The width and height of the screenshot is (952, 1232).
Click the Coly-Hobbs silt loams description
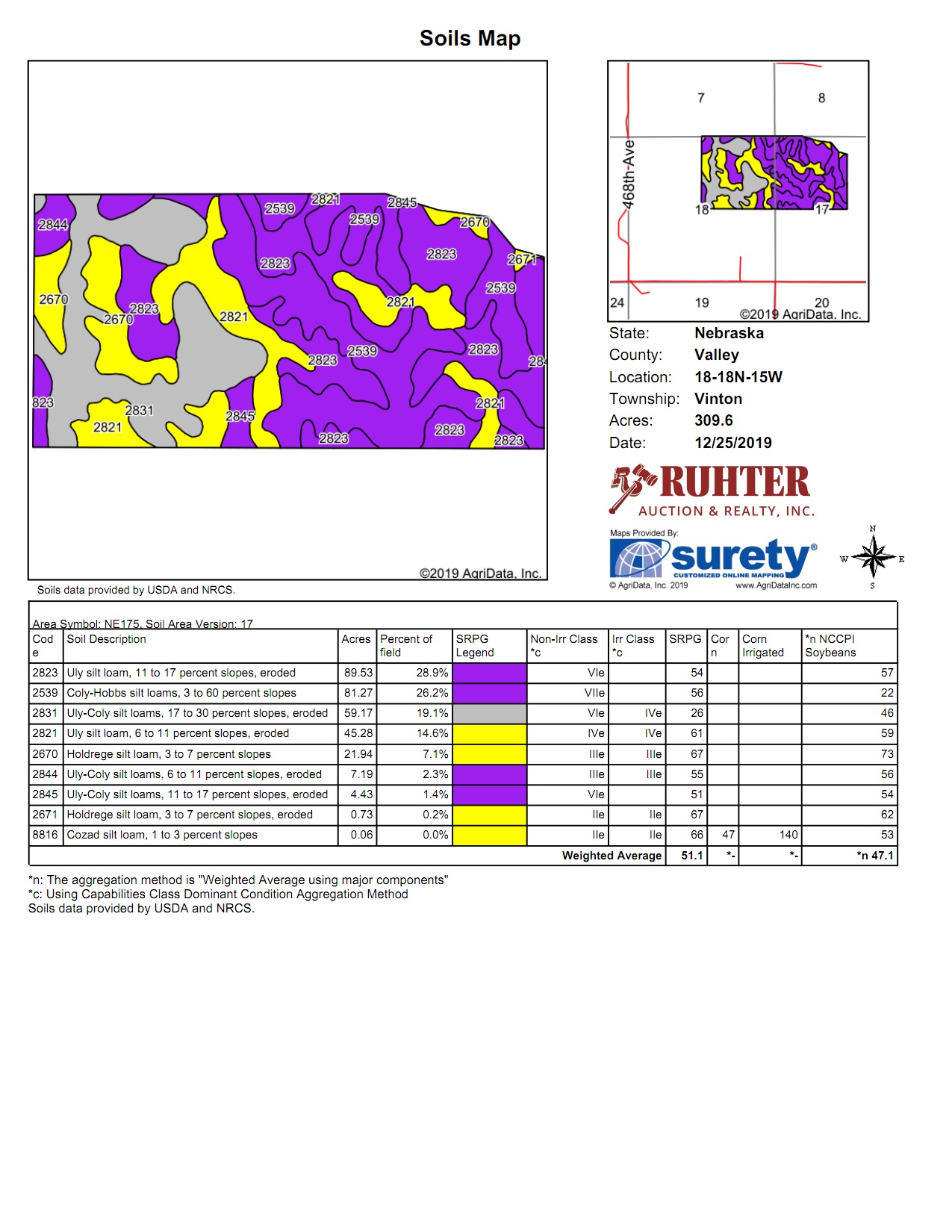click(x=181, y=693)
